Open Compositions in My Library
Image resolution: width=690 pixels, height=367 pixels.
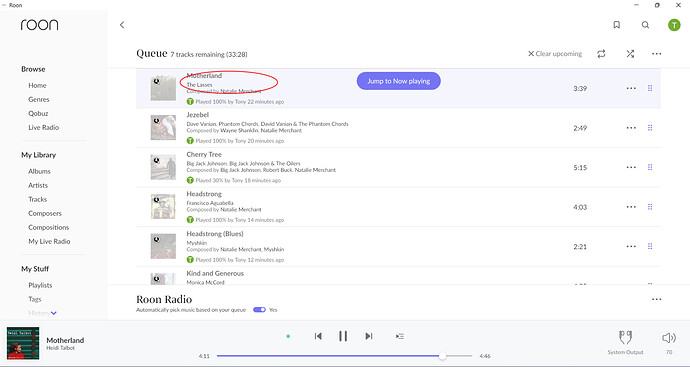(x=48, y=228)
